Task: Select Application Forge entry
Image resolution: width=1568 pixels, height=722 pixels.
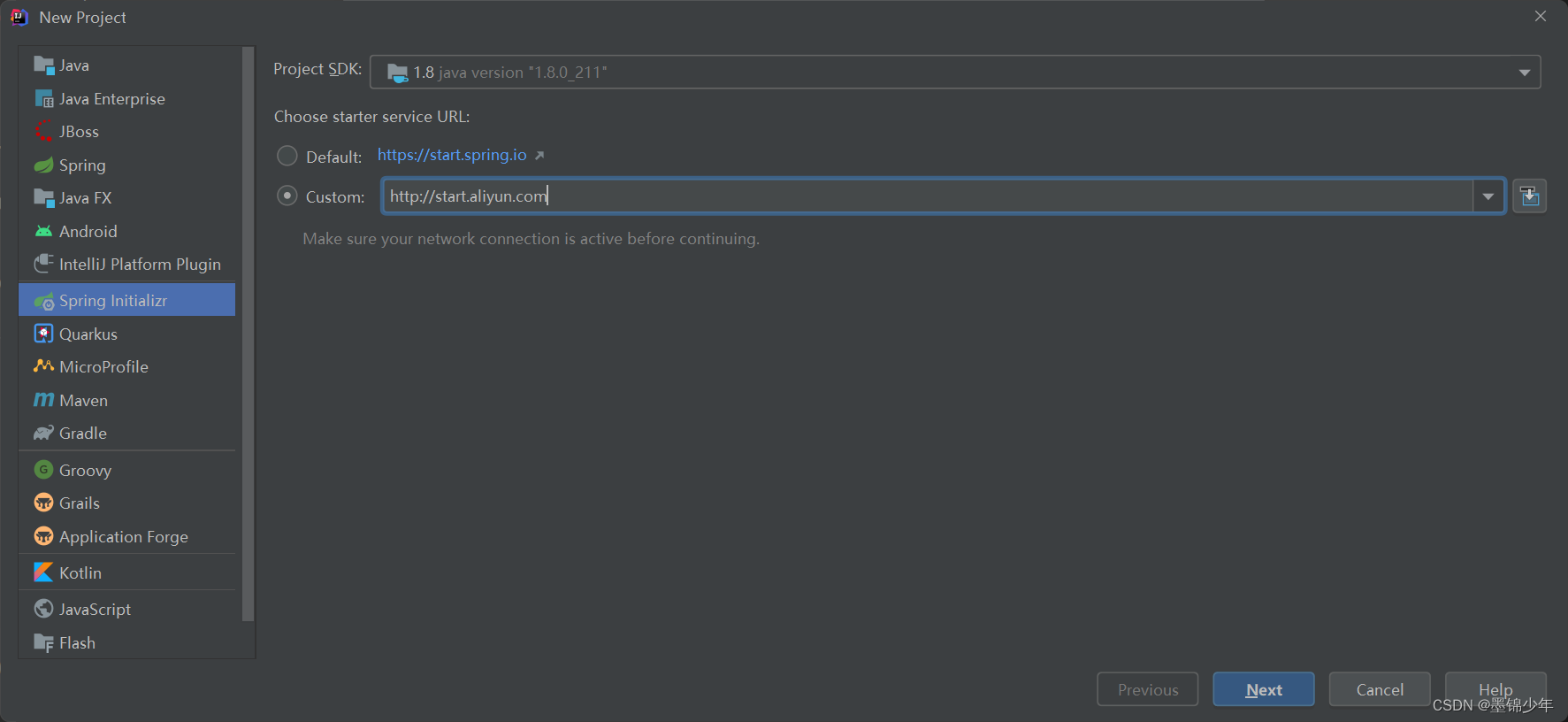Action: (126, 536)
